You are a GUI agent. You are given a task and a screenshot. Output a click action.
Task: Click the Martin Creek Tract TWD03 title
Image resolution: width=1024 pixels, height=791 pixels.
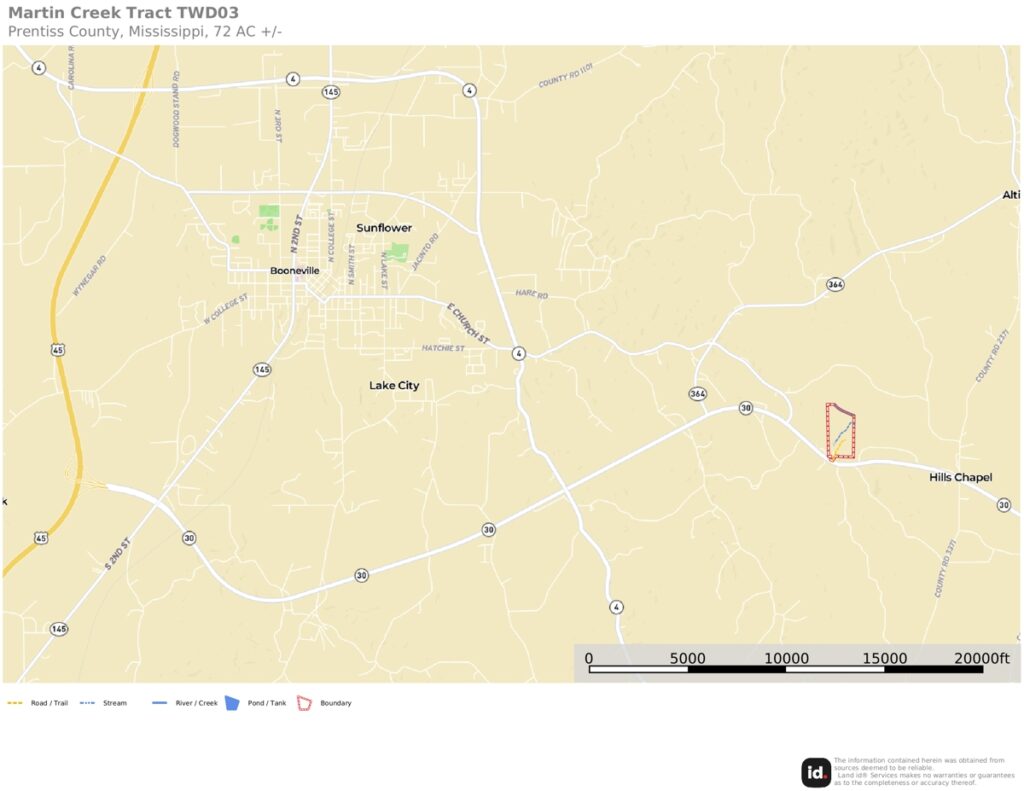123,12
